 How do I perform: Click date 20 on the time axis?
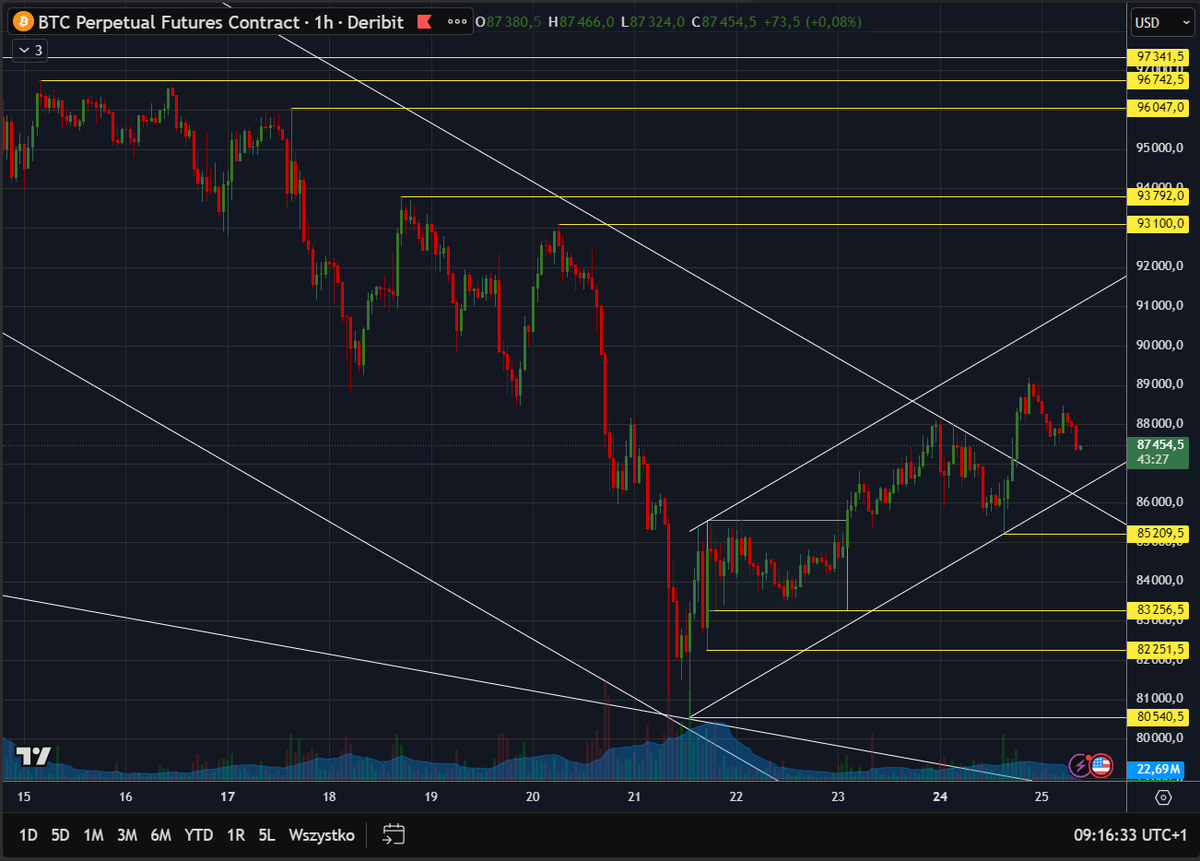532,797
